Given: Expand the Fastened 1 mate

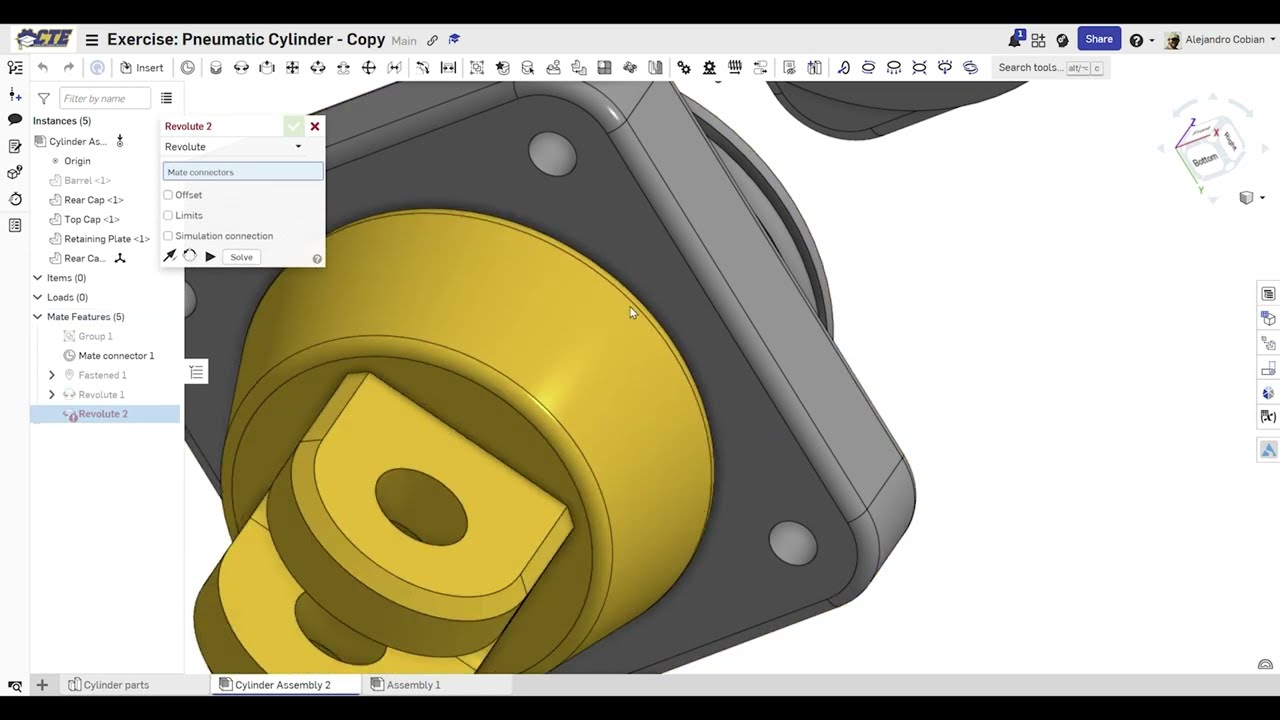Looking at the screenshot, I should point(52,375).
